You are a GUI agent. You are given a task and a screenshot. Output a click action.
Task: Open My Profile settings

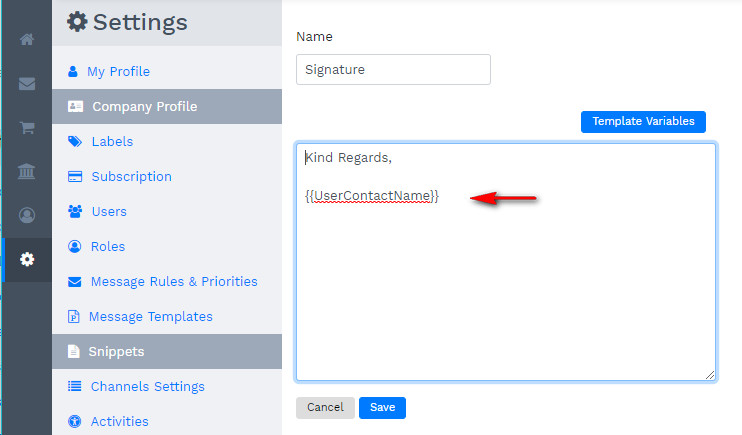coord(118,72)
